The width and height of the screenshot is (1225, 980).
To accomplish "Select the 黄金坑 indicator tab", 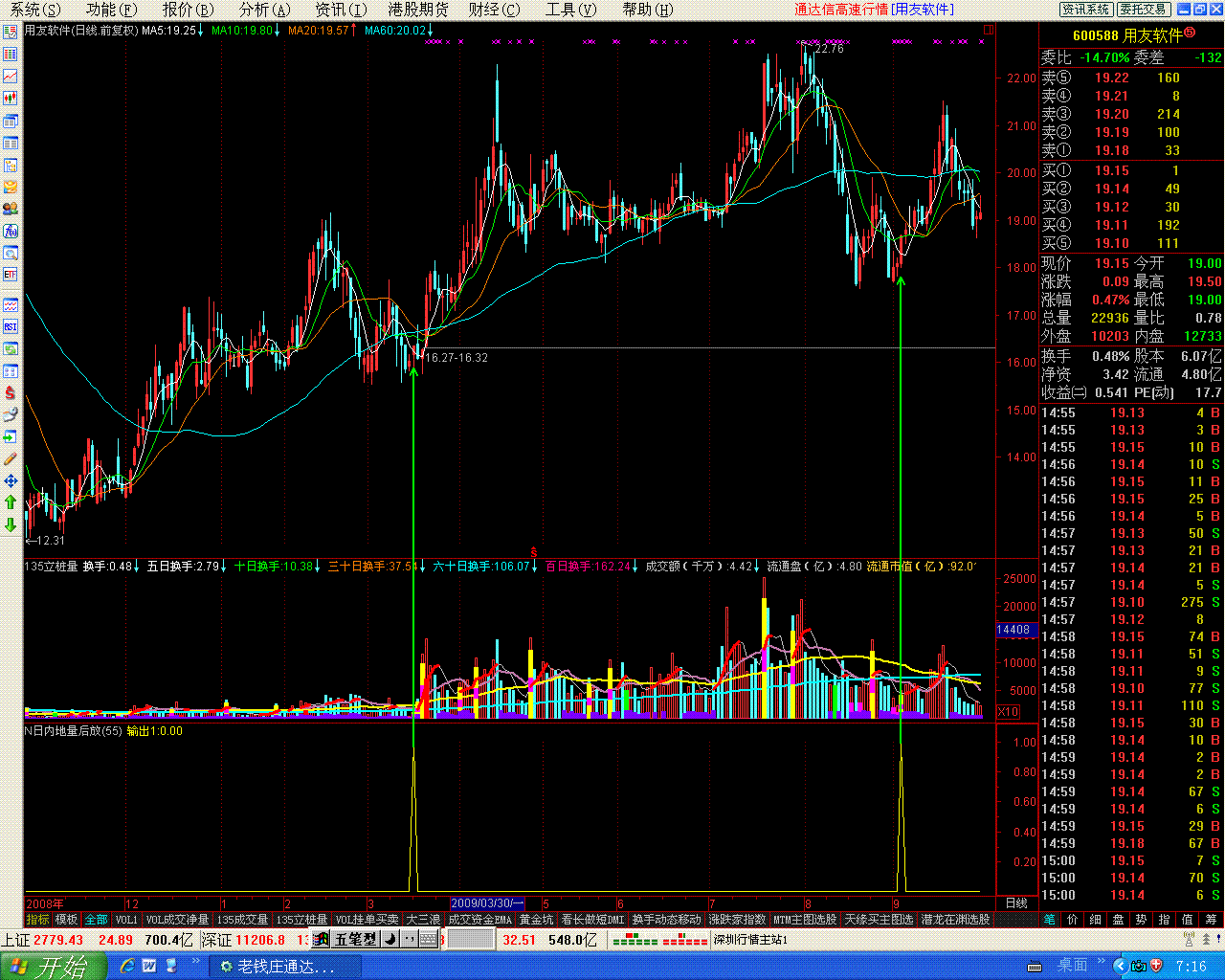I will click(536, 920).
